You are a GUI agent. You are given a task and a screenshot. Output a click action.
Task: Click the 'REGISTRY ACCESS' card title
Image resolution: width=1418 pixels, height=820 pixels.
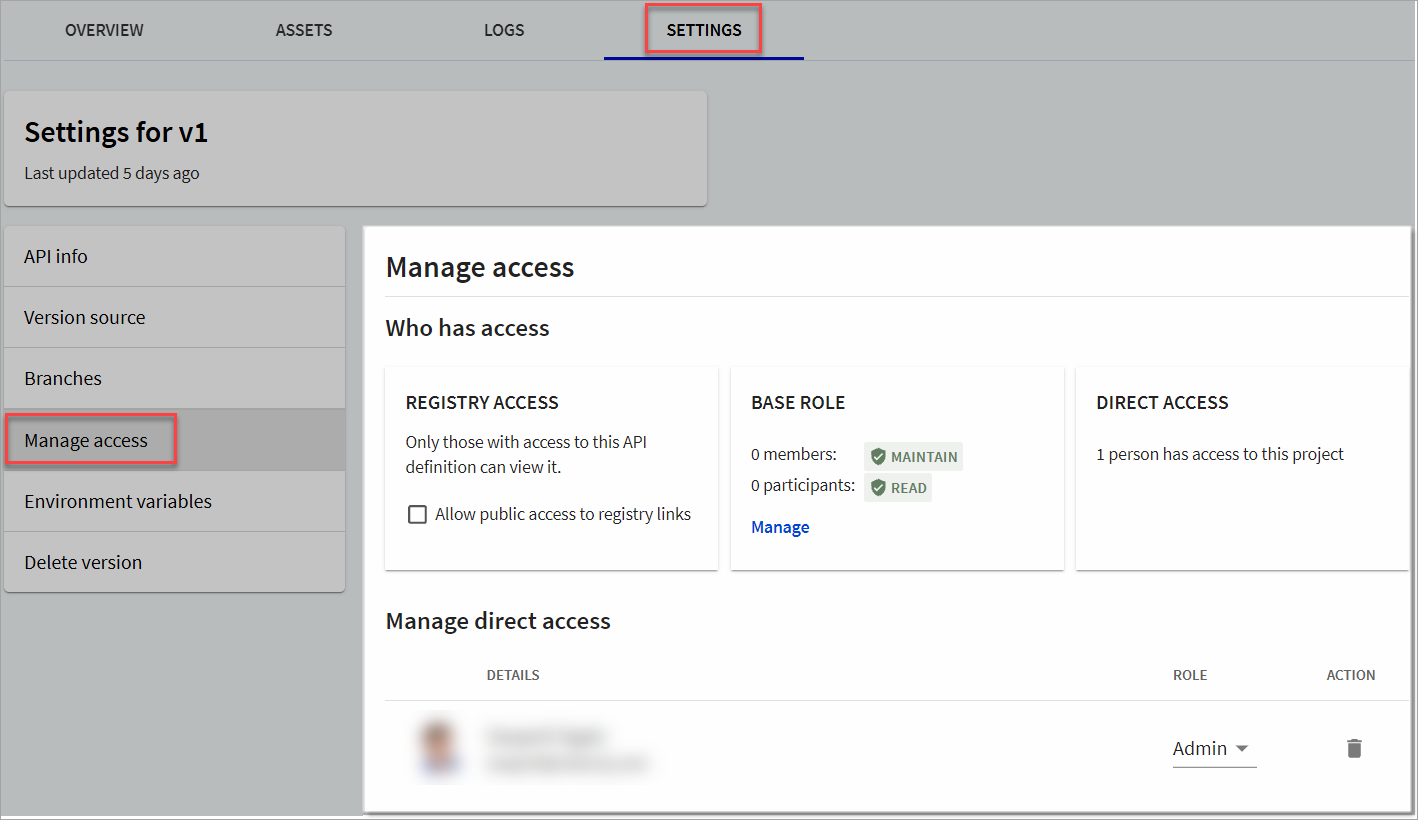tap(482, 403)
